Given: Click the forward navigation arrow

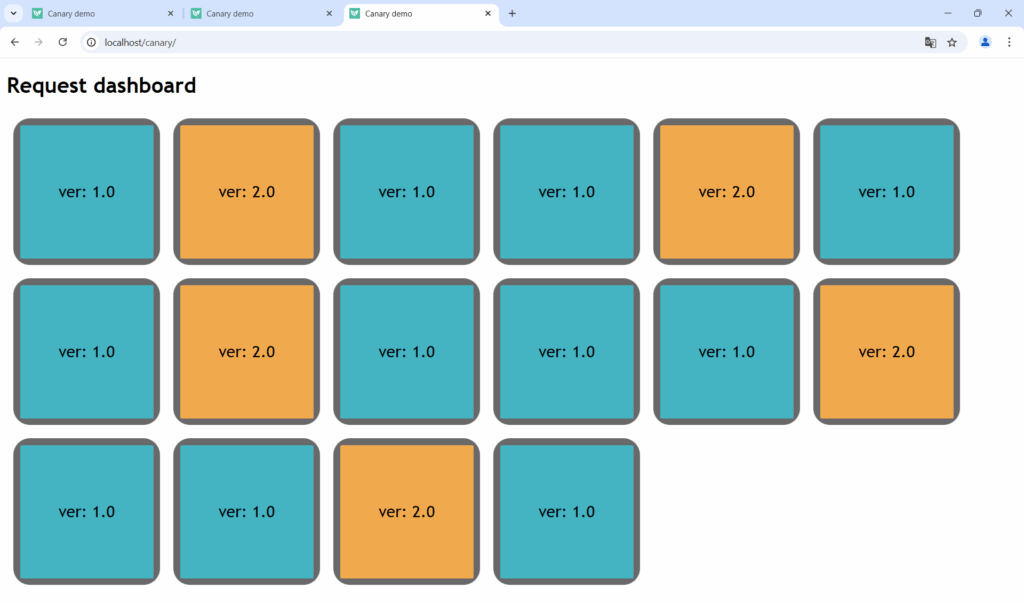Looking at the screenshot, I should pyautogui.click(x=39, y=42).
